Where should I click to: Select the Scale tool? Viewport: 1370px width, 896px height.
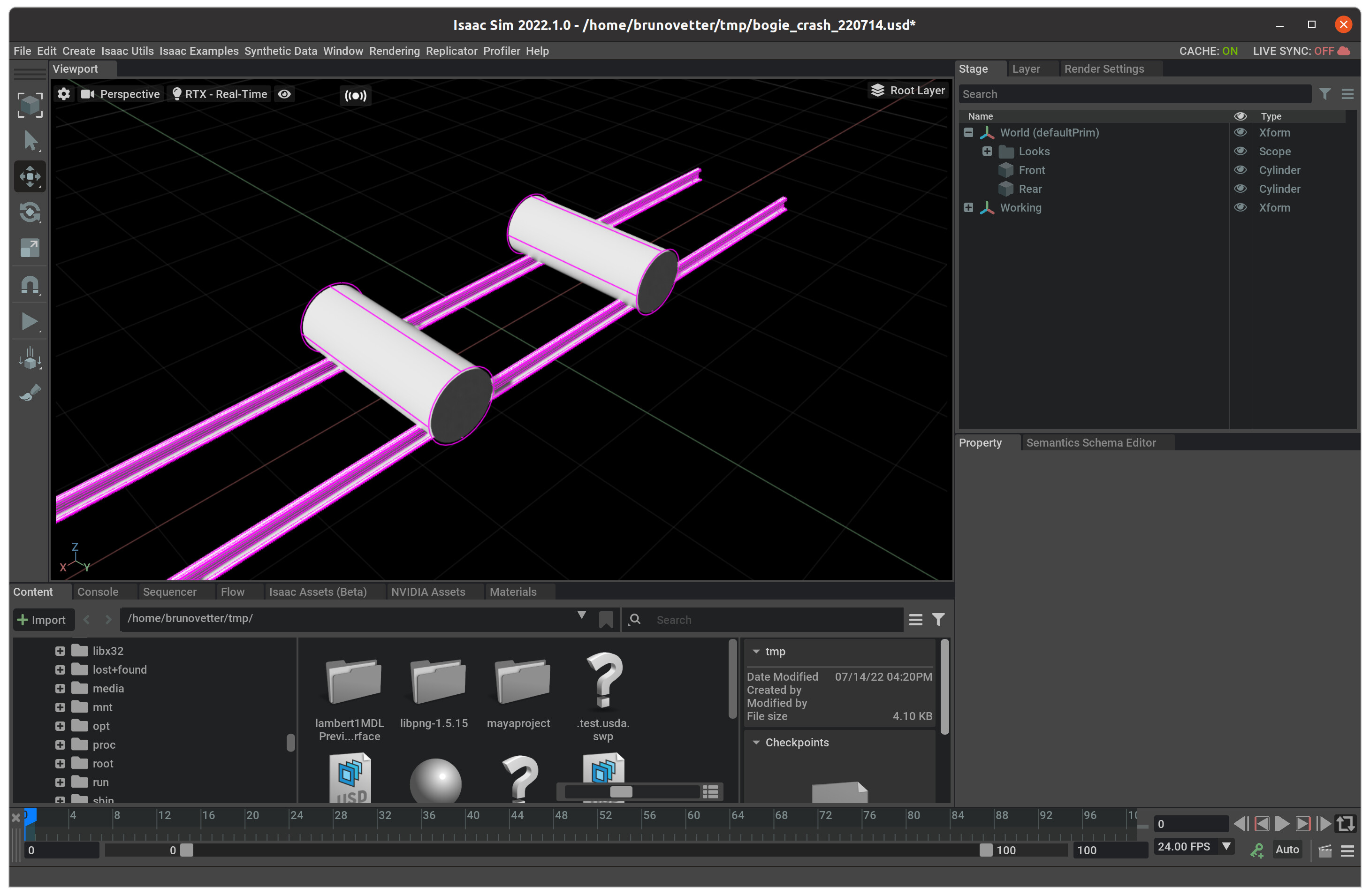coord(30,249)
